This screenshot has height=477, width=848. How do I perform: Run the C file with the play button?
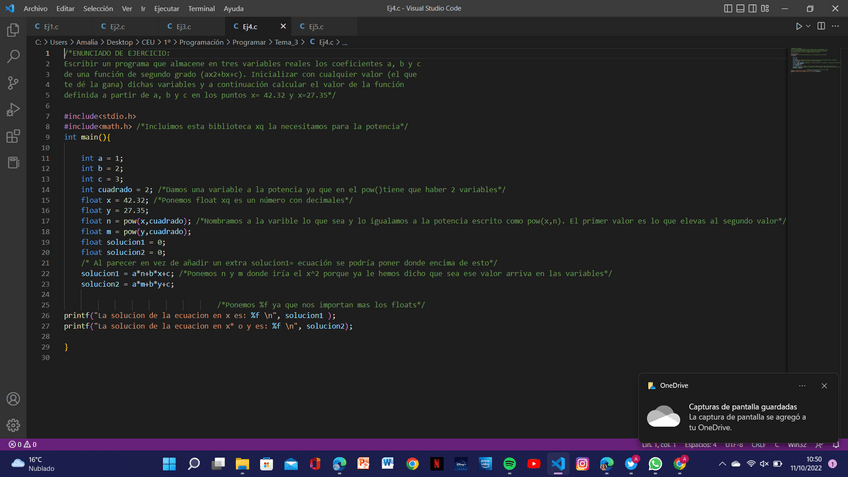(x=799, y=26)
